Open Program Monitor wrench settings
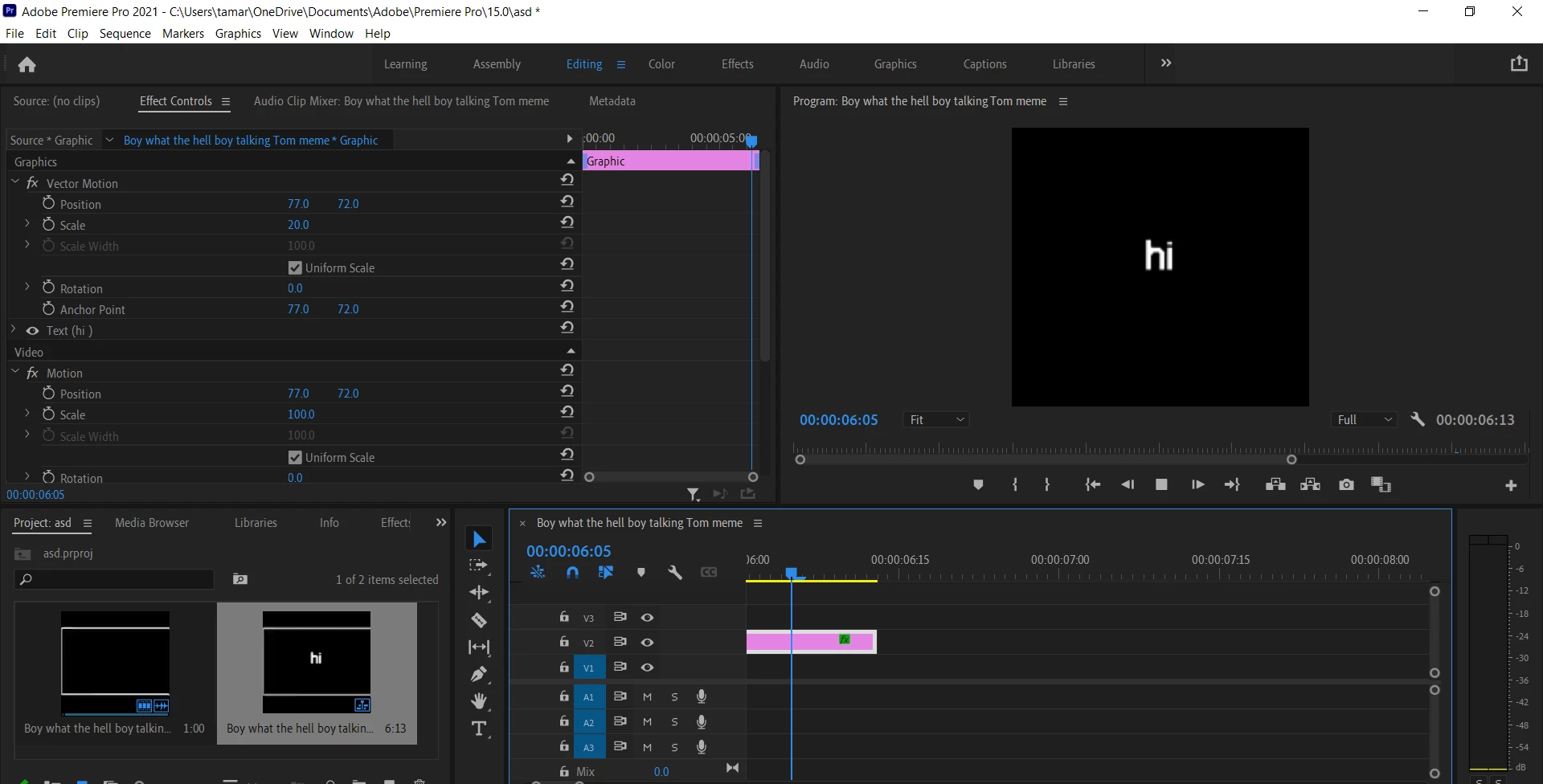 (x=1418, y=419)
